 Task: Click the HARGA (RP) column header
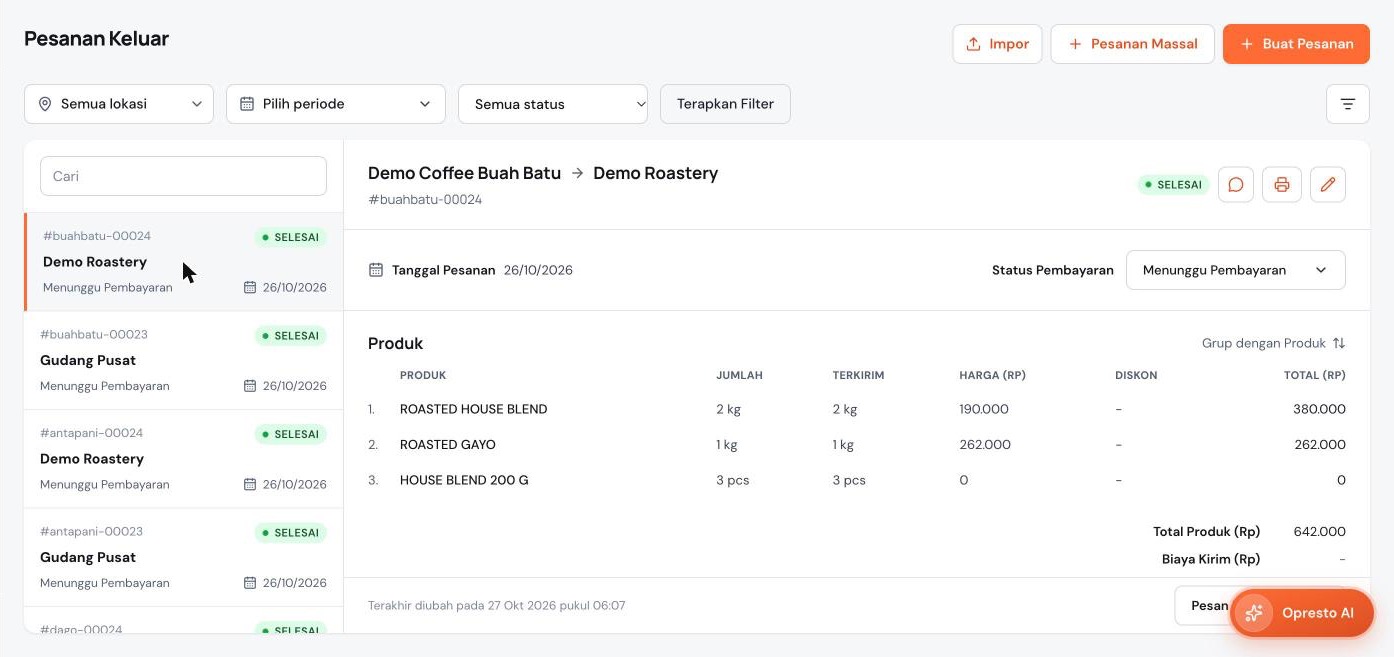(x=993, y=376)
